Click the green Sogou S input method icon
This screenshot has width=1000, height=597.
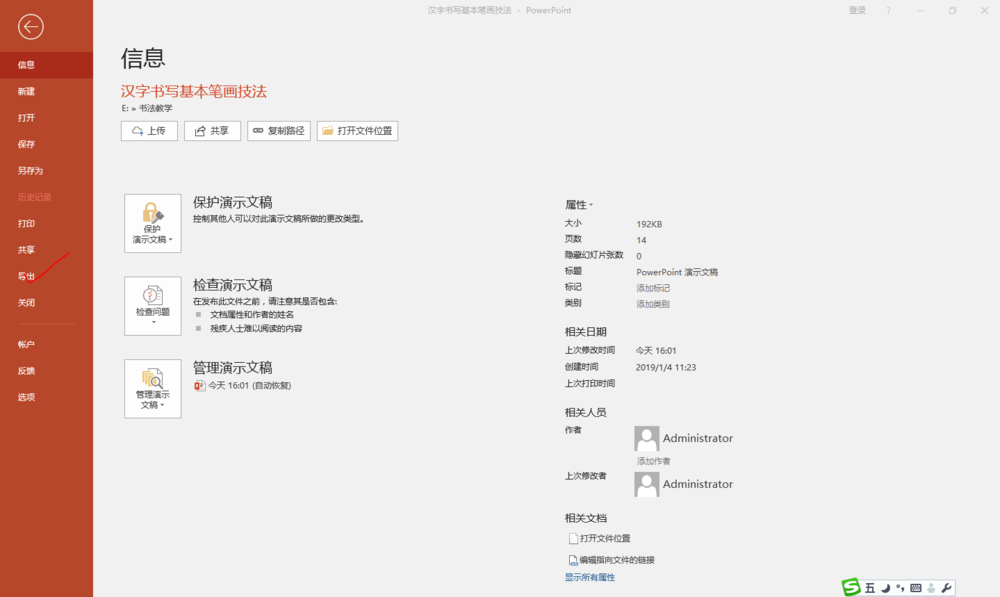(851, 587)
